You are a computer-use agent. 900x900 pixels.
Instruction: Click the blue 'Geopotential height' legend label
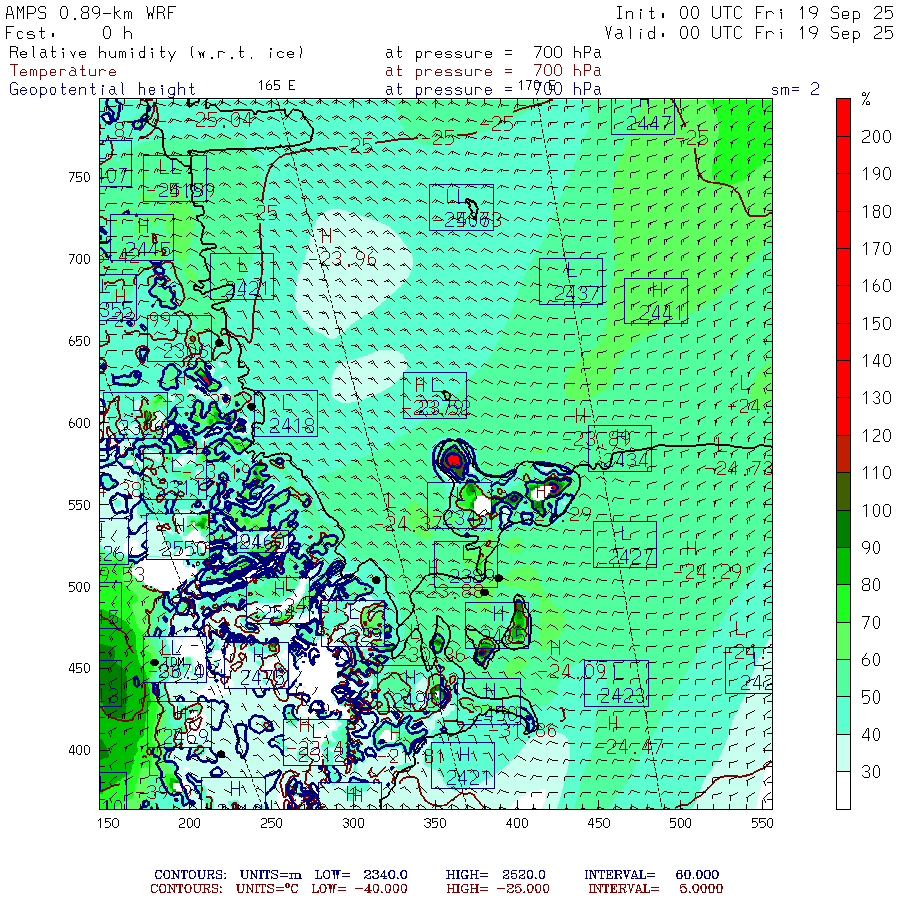(103, 89)
